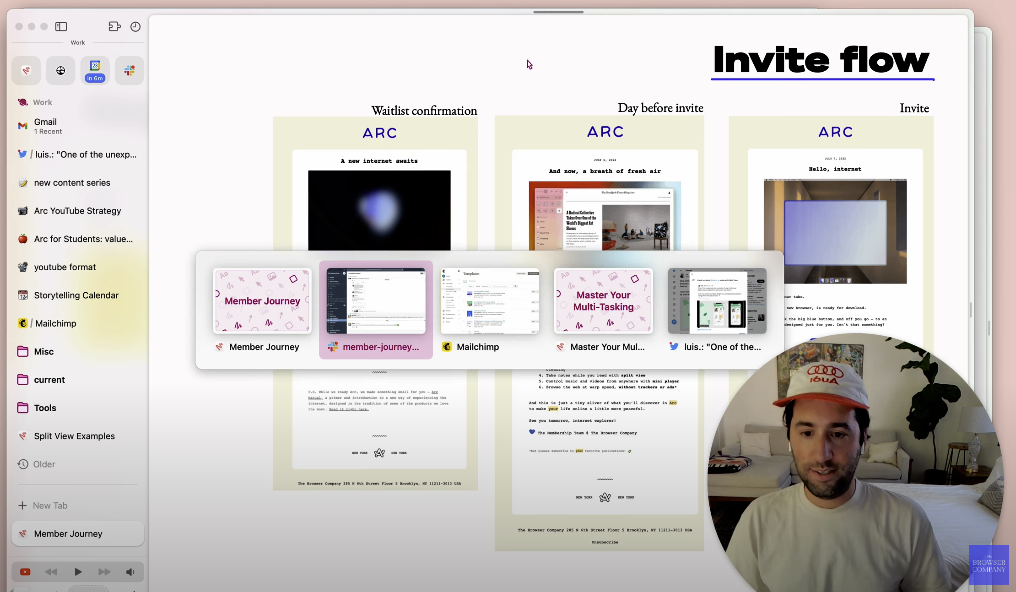Screen dimensions: 1016x592
Task: Play media with the sidebar play button
Action: 78,572
